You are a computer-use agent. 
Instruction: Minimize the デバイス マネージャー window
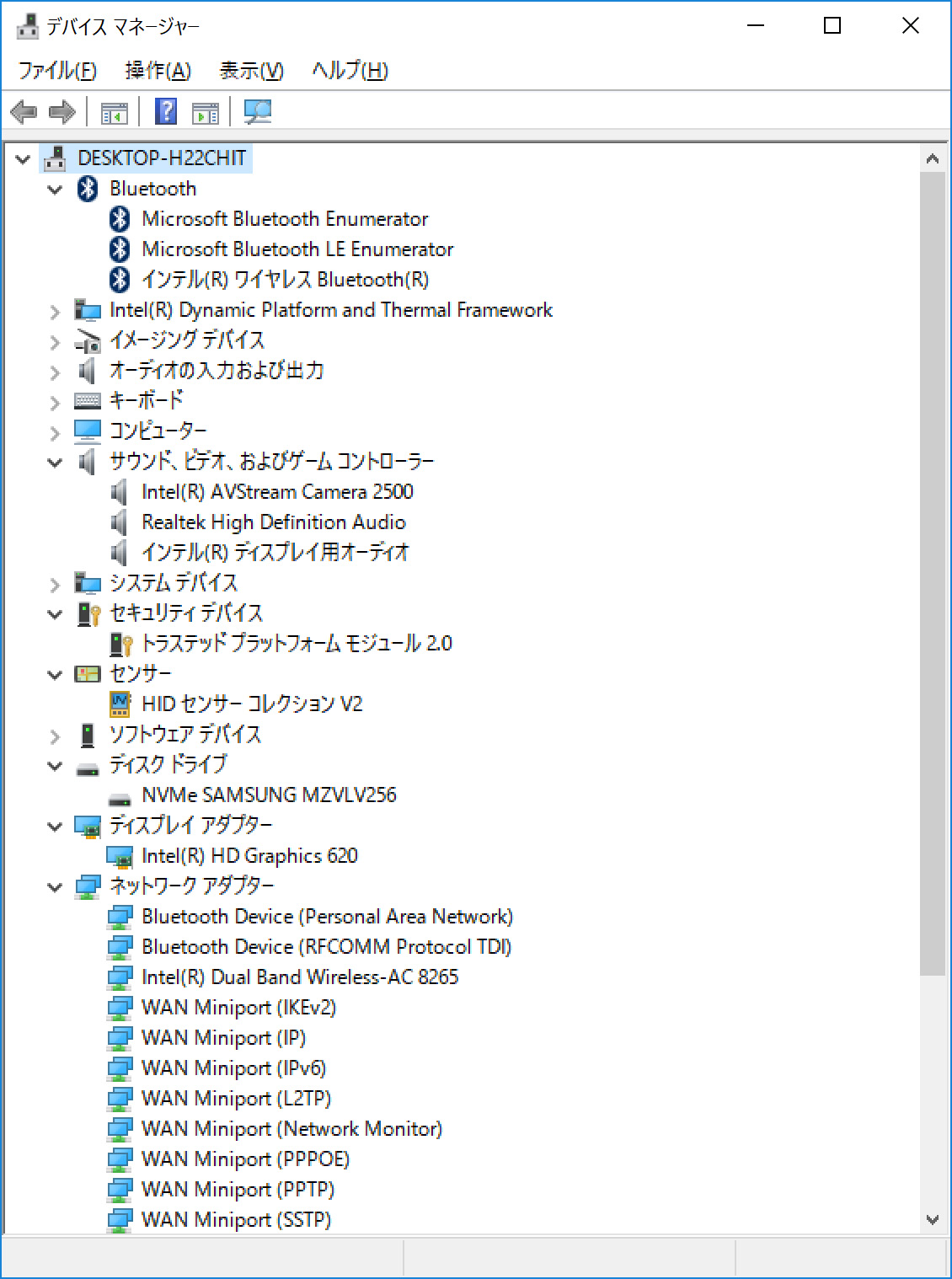pos(756,26)
